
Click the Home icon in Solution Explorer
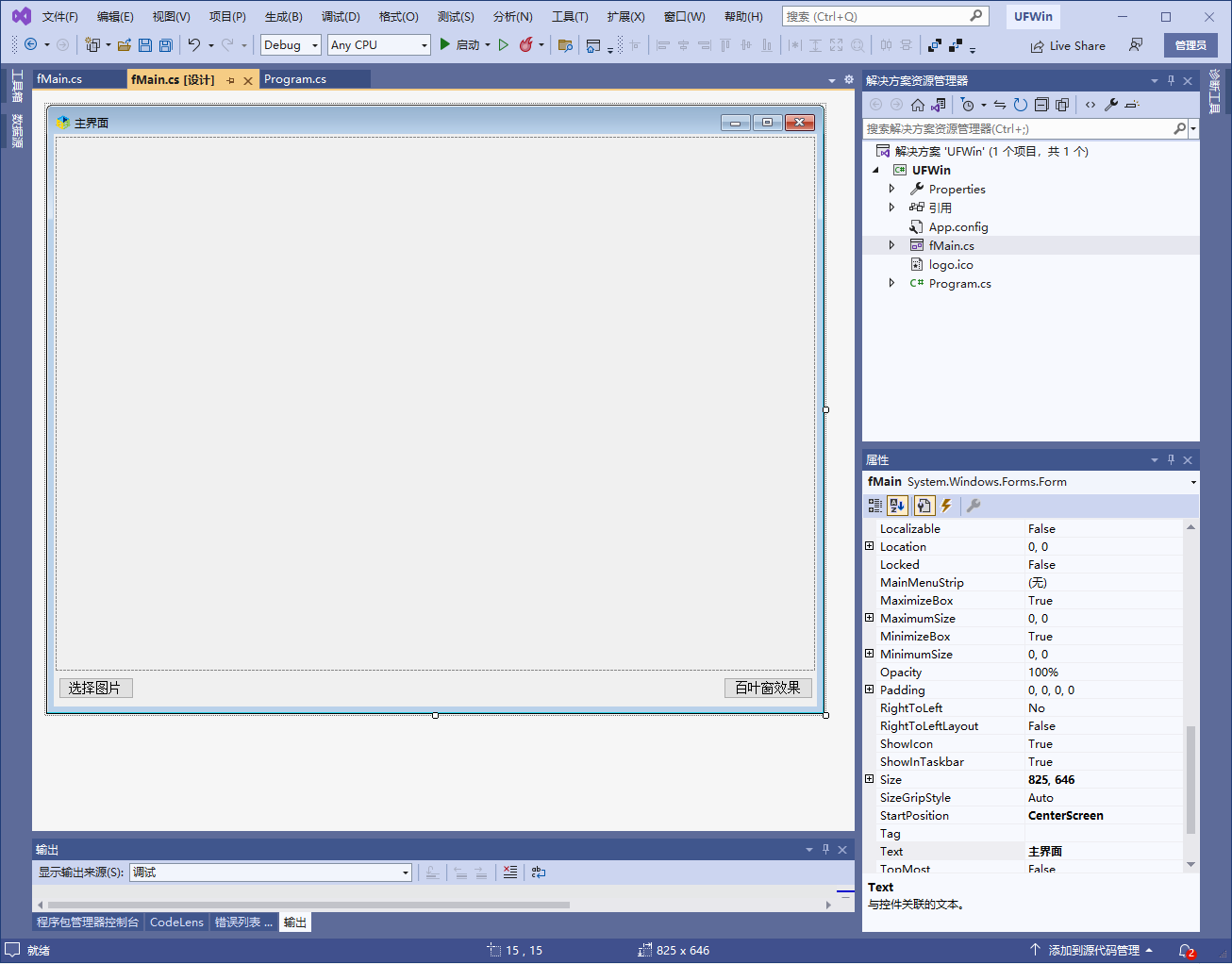pos(917,105)
